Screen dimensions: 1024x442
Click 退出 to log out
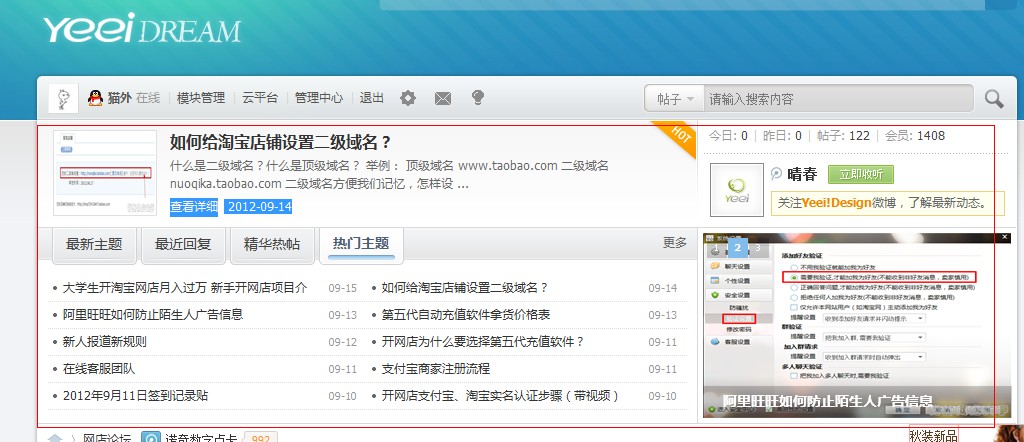(372, 98)
